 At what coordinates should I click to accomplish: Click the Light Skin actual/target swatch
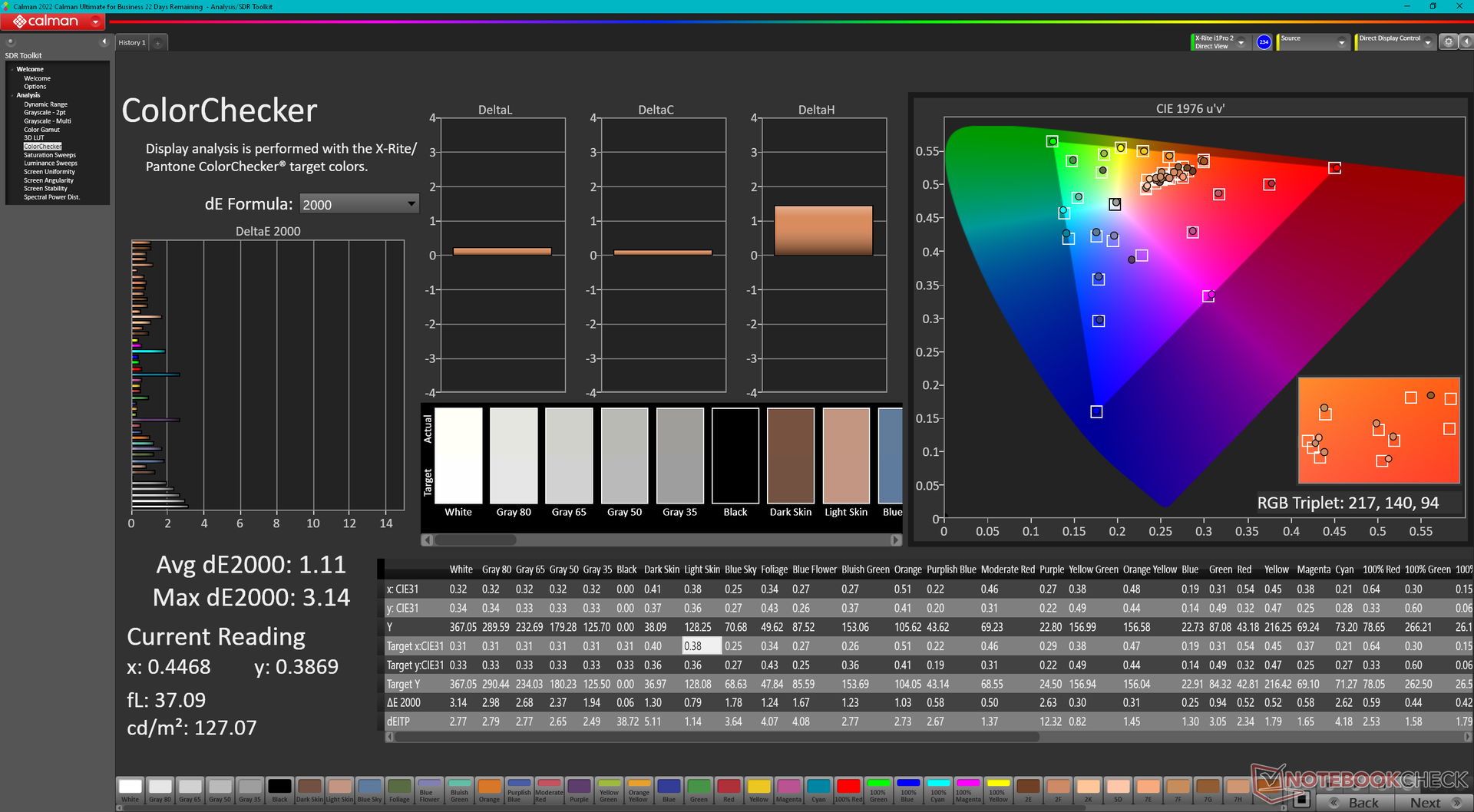point(846,455)
